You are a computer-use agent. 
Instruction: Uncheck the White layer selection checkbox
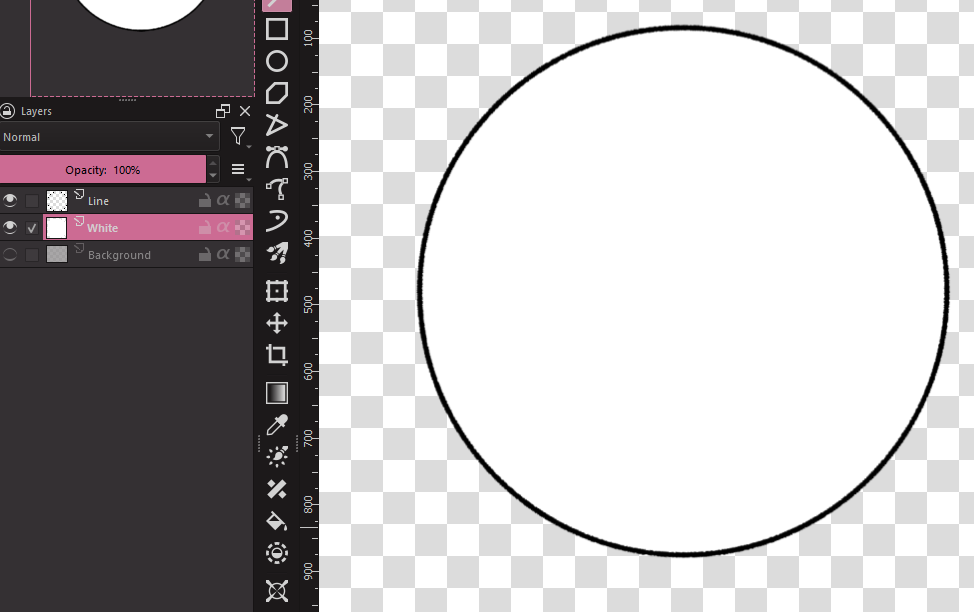[x=32, y=228]
